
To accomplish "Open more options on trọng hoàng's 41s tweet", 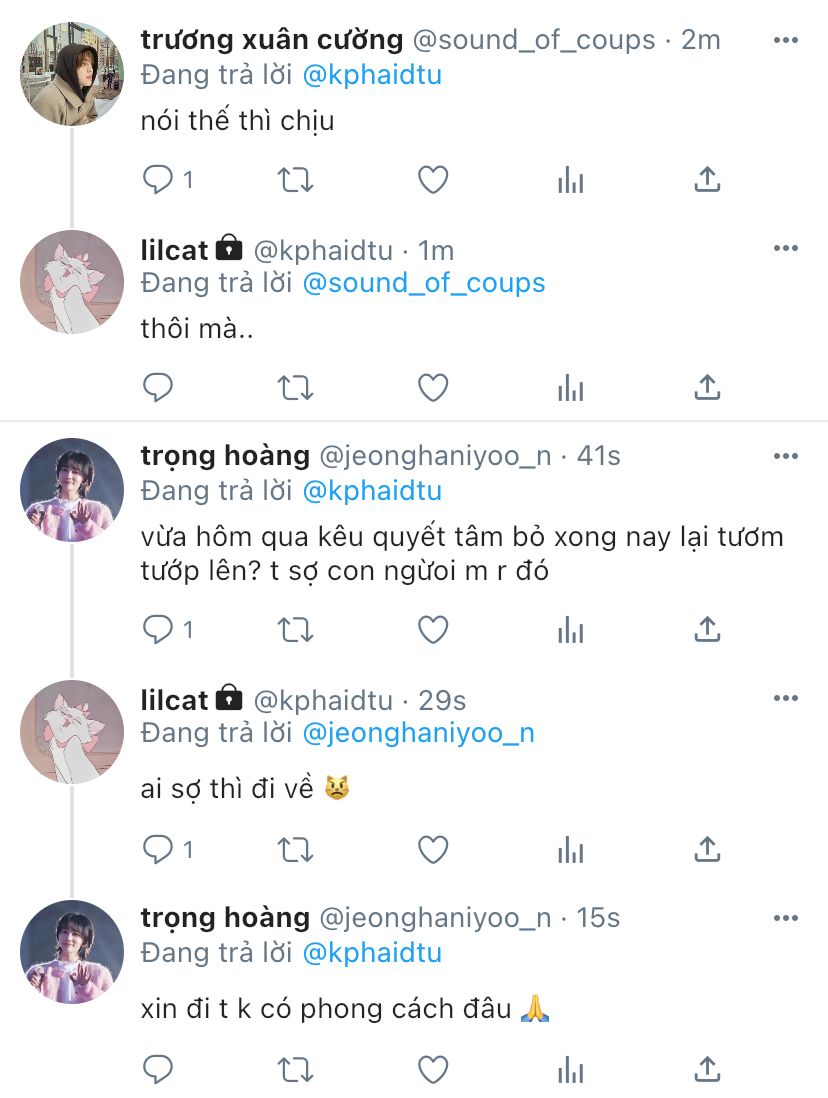I will pos(786,456).
